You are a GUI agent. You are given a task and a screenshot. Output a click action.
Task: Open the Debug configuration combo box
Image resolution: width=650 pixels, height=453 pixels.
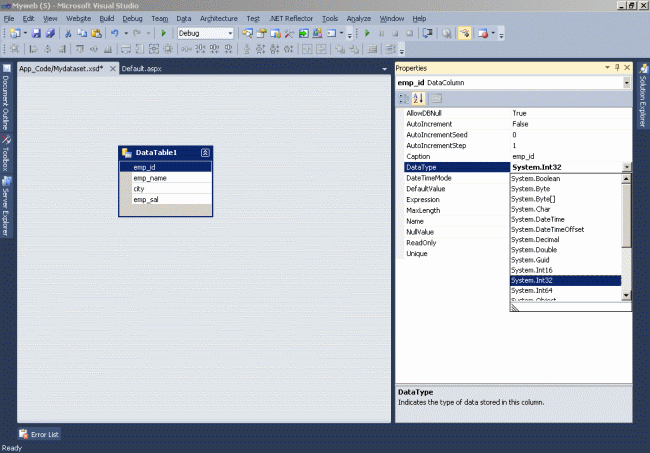(x=206, y=33)
